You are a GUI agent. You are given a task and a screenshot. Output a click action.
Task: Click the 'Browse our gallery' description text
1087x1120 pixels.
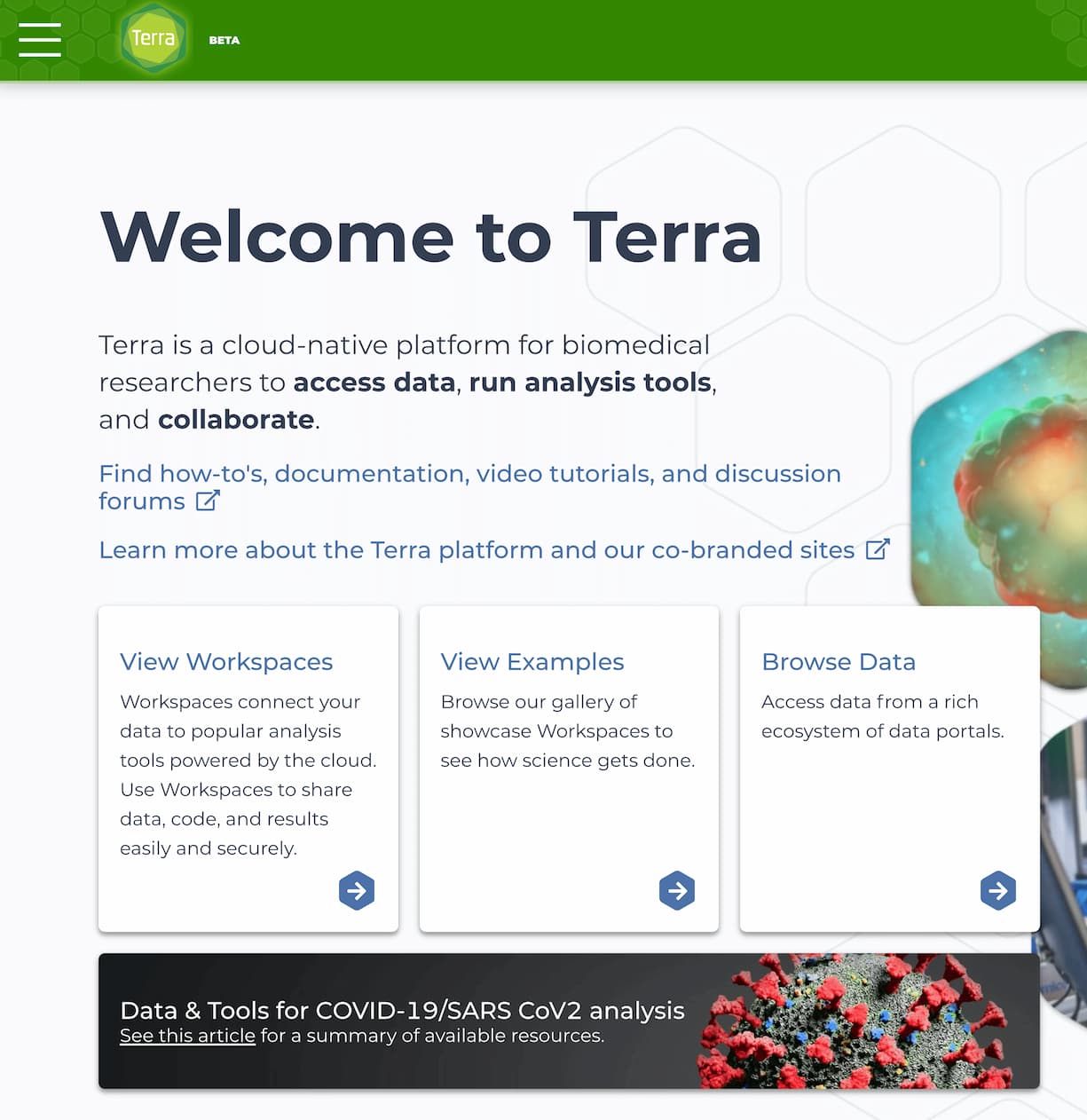(567, 730)
